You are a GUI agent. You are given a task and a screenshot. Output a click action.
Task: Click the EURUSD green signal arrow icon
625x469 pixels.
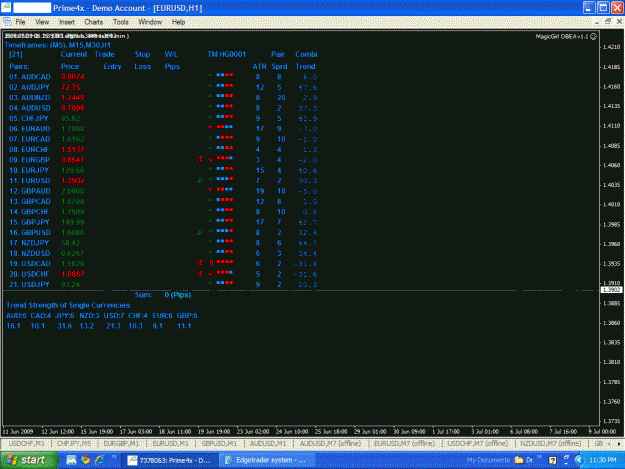point(200,180)
